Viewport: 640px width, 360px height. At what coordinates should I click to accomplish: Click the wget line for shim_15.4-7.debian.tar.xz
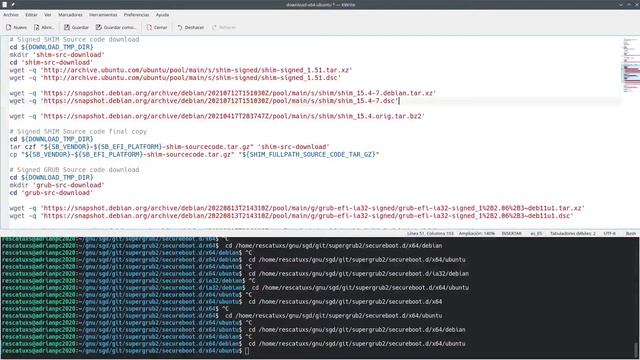tap(223, 93)
